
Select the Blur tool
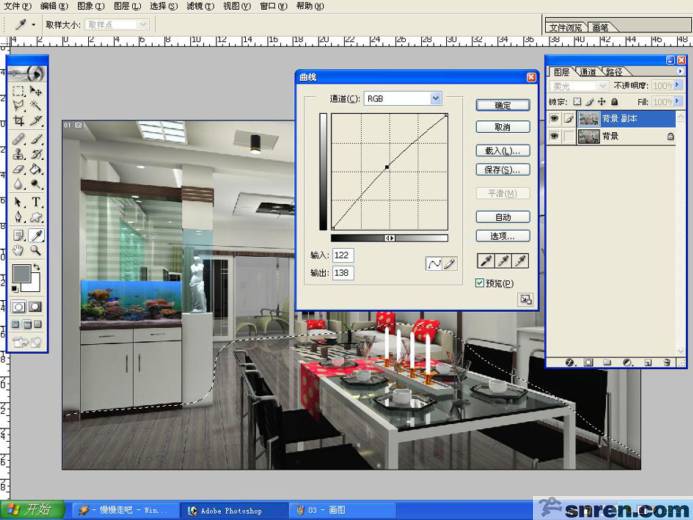point(18,184)
